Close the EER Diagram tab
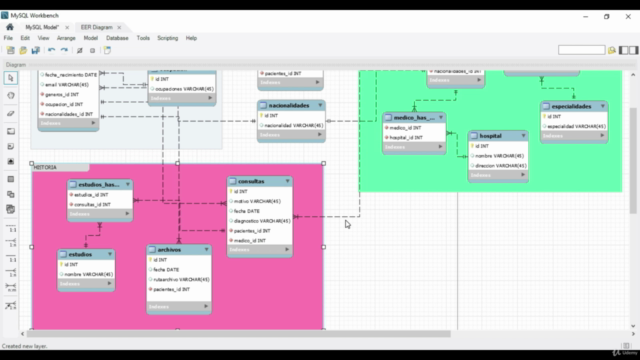The width and height of the screenshot is (640, 360). pos(119,27)
